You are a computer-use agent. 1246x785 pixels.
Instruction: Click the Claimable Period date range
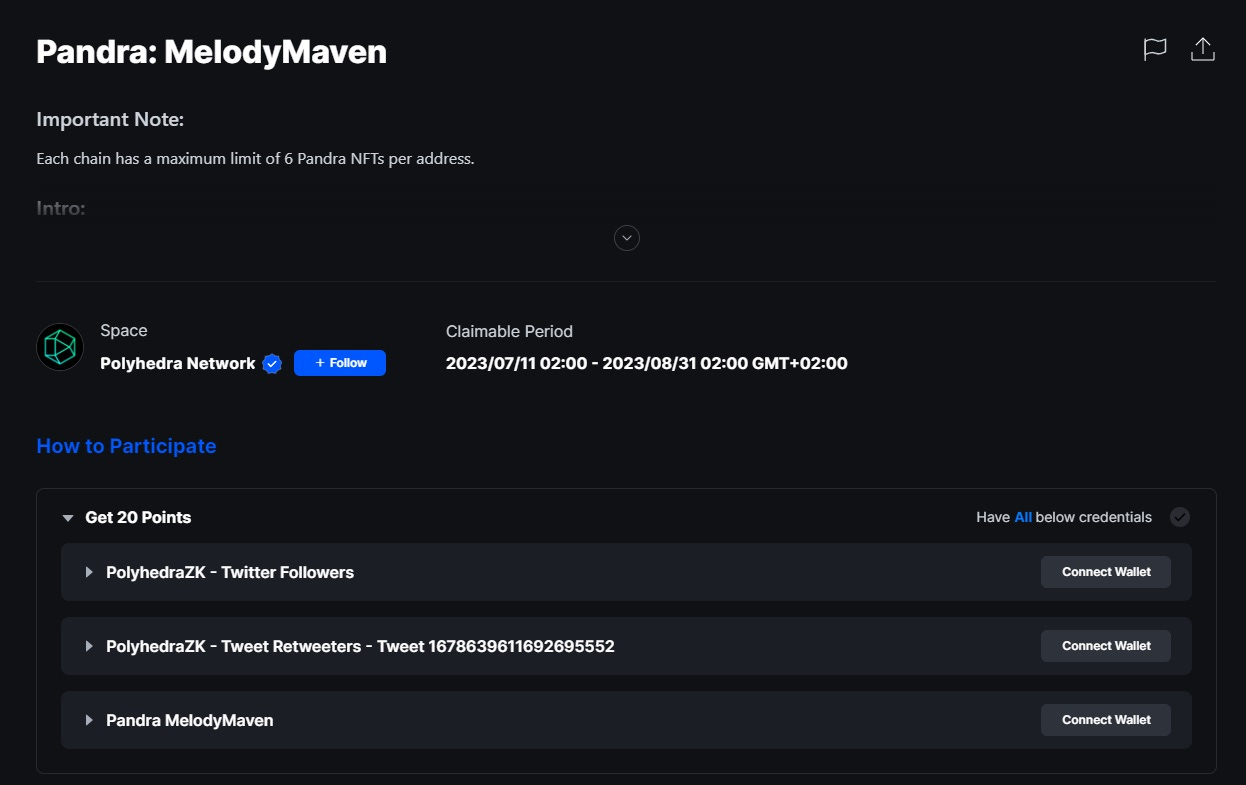[x=647, y=364]
